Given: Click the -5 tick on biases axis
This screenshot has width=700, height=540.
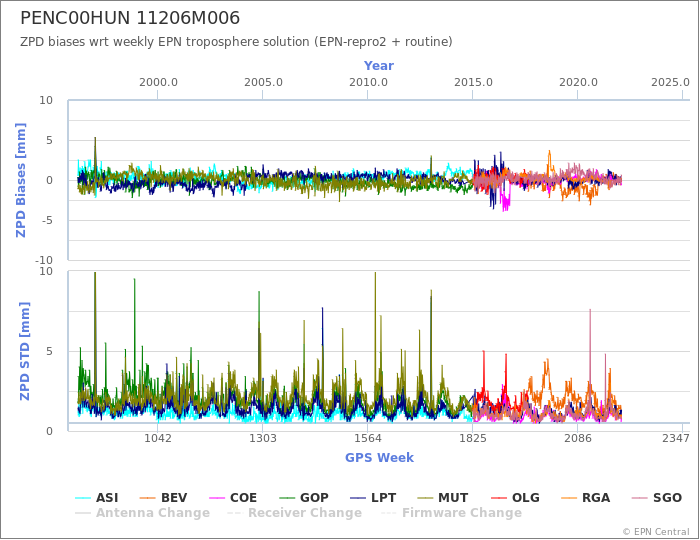Looking at the screenshot, I should (46, 220).
